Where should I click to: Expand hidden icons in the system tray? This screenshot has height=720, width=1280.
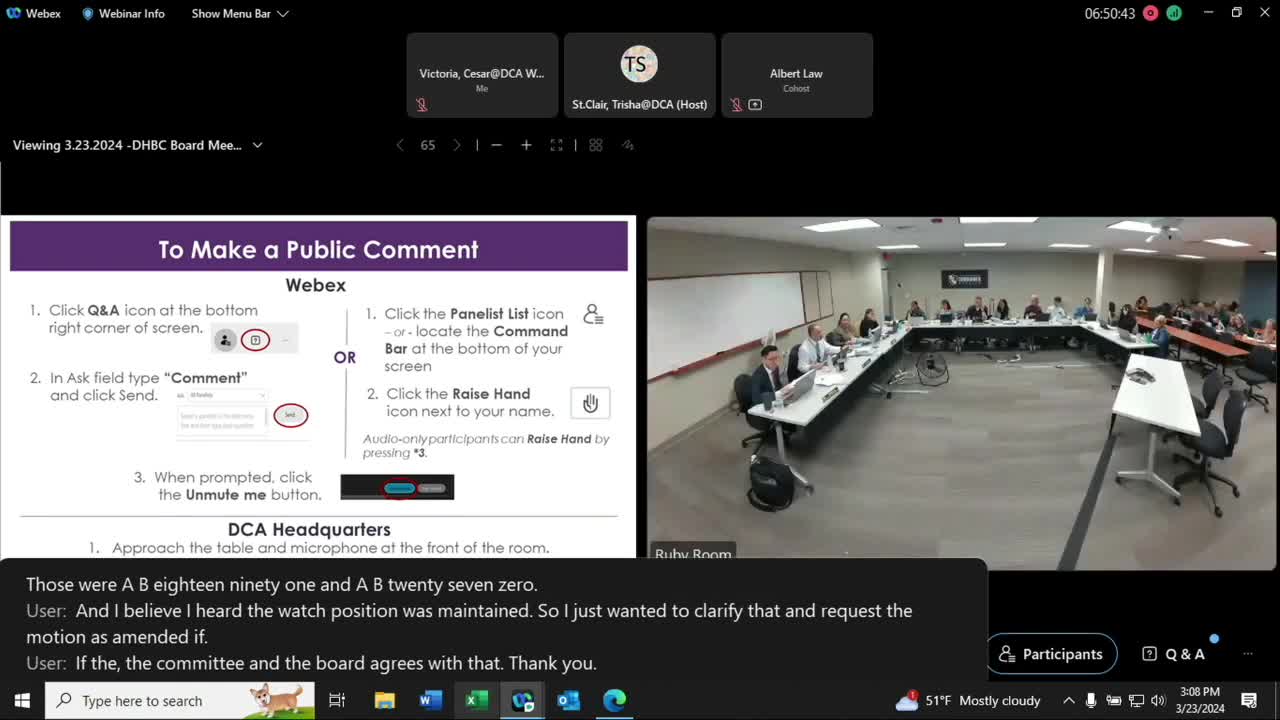(1068, 700)
